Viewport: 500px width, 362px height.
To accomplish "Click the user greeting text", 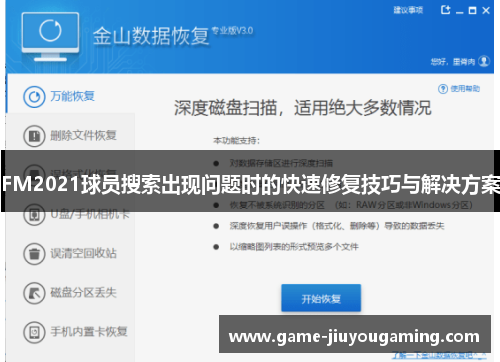I will (453, 62).
